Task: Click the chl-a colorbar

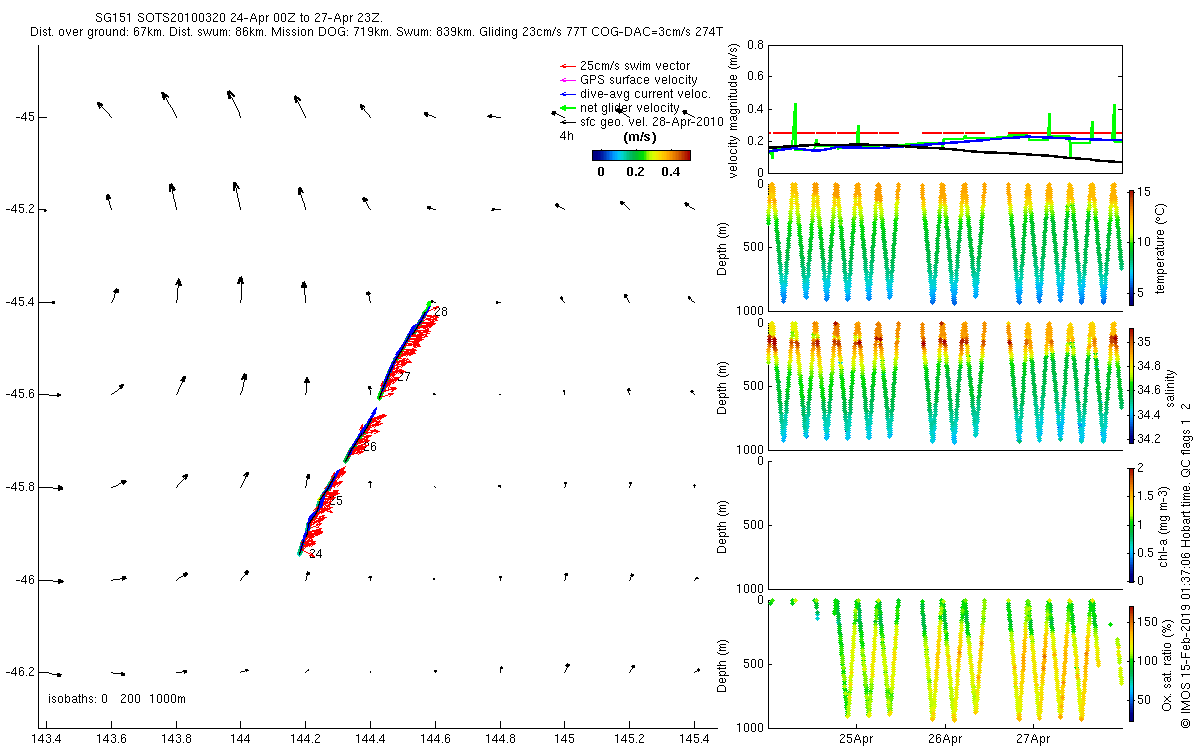Action: [x=1131, y=523]
